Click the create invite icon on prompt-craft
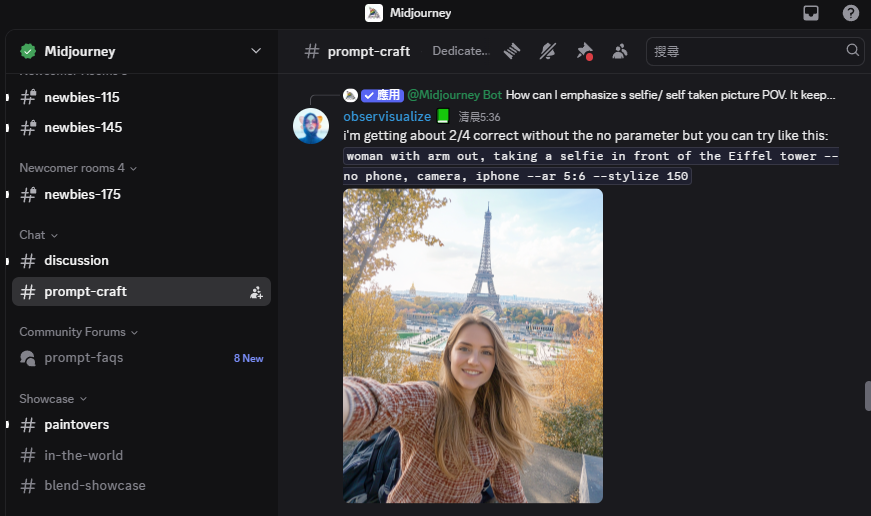The width and height of the screenshot is (871, 516). [x=256, y=292]
